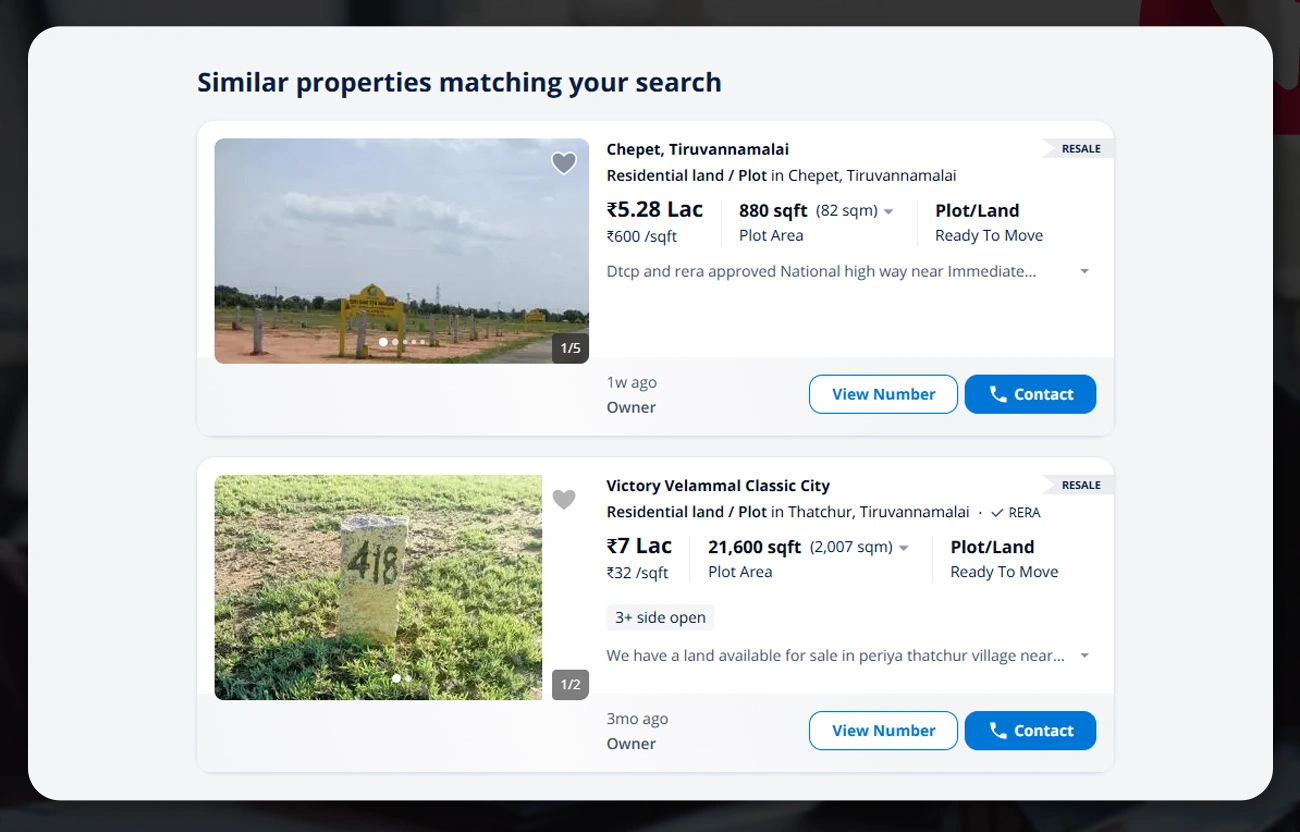View the plot 418 stone photo

tap(378, 587)
